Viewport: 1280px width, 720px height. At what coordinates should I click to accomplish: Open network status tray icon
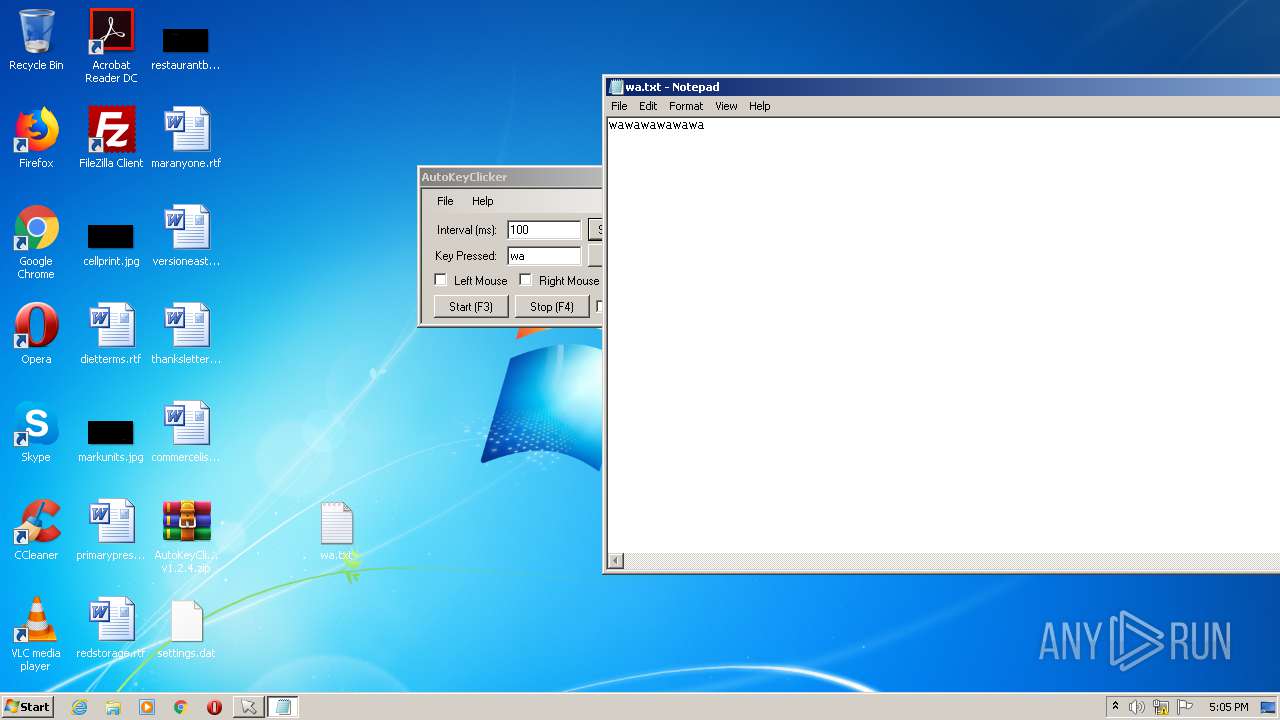click(1161, 707)
